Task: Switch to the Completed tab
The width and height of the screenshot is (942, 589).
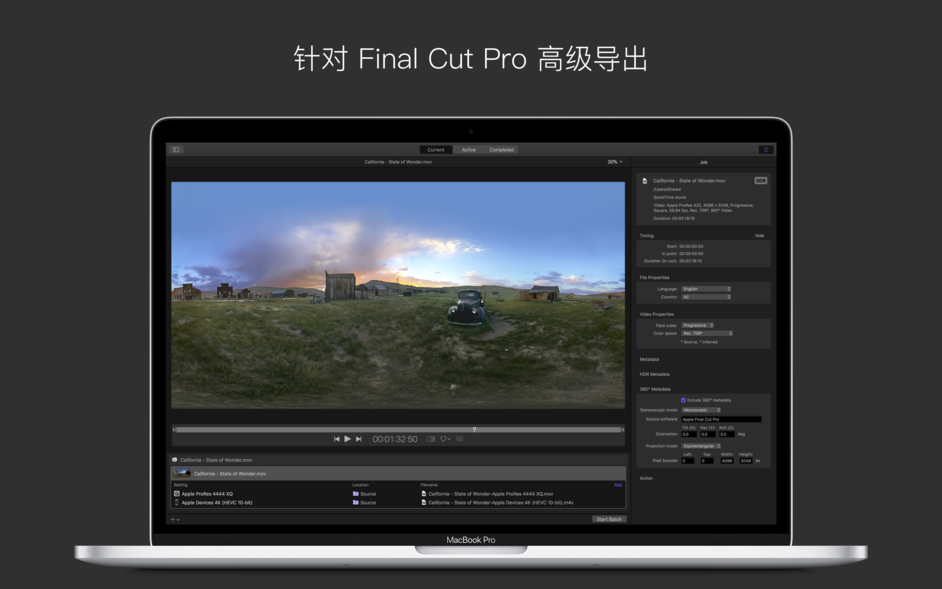Action: click(x=500, y=150)
